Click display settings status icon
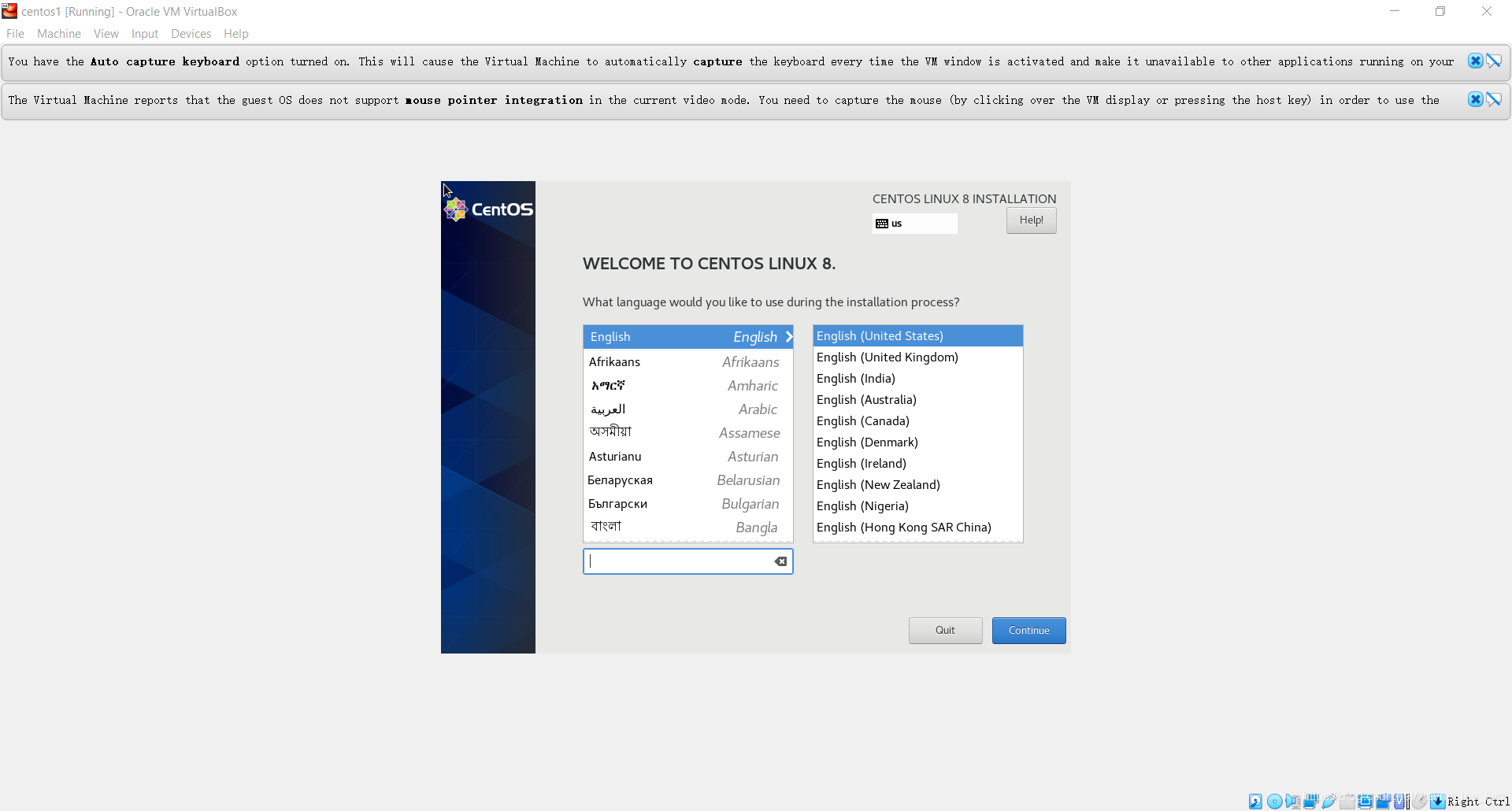Viewport: 1512px width, 811px height. coord(1366,802)
